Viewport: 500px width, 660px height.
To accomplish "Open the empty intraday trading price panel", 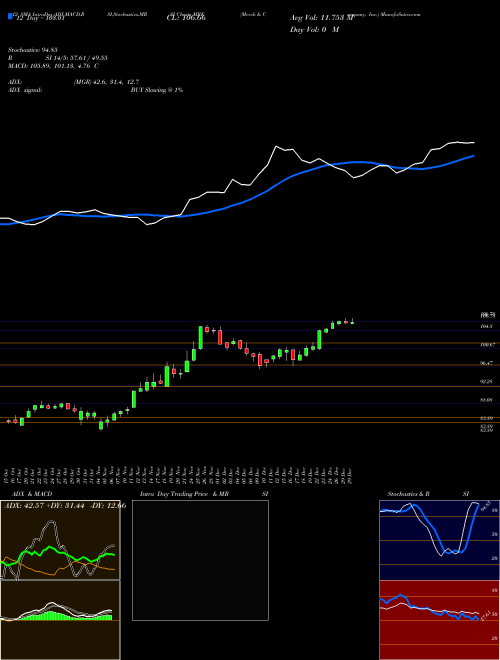I will 200,560.
